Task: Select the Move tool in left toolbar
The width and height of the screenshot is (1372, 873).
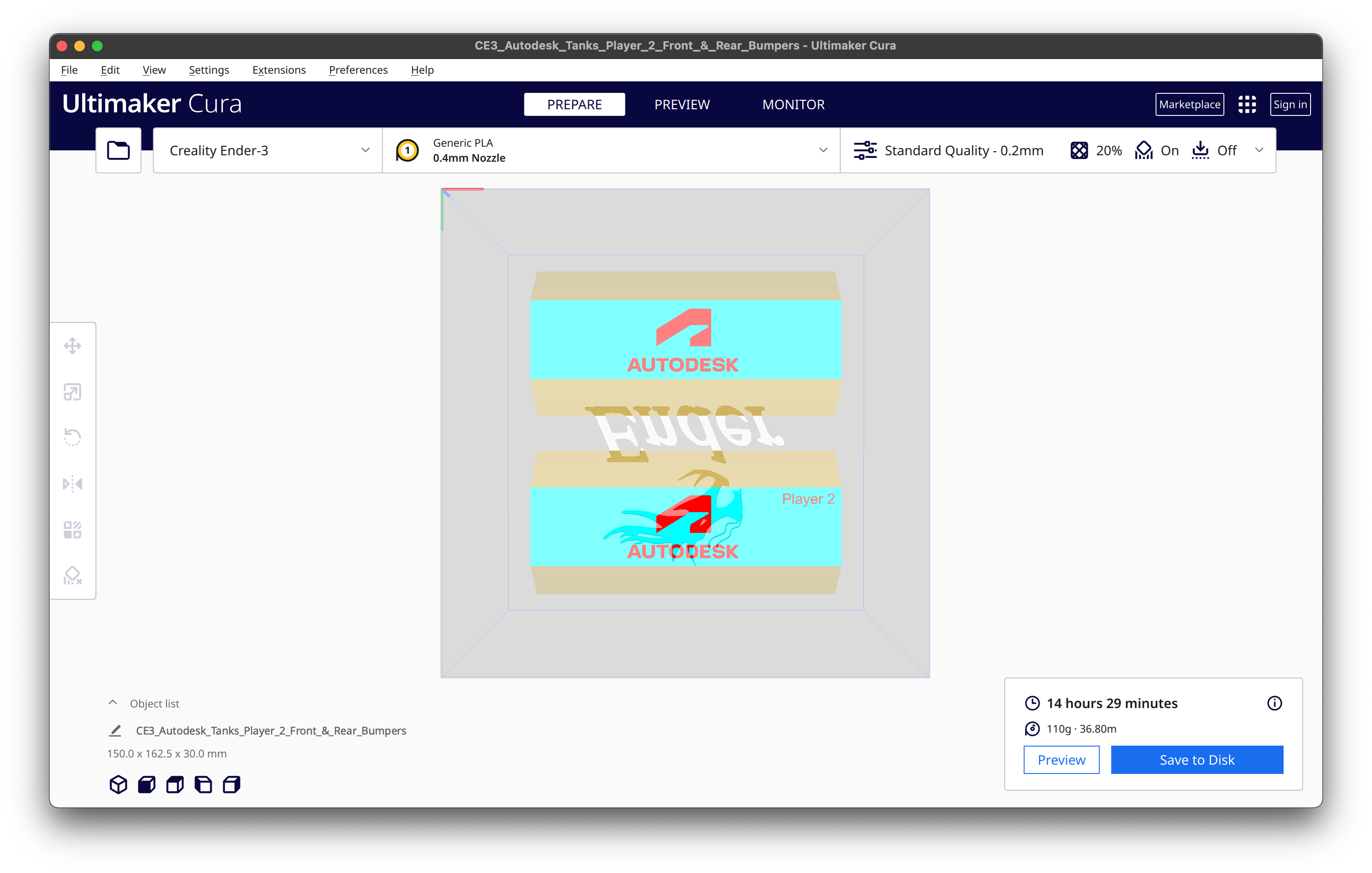Action: pos(72,345)
